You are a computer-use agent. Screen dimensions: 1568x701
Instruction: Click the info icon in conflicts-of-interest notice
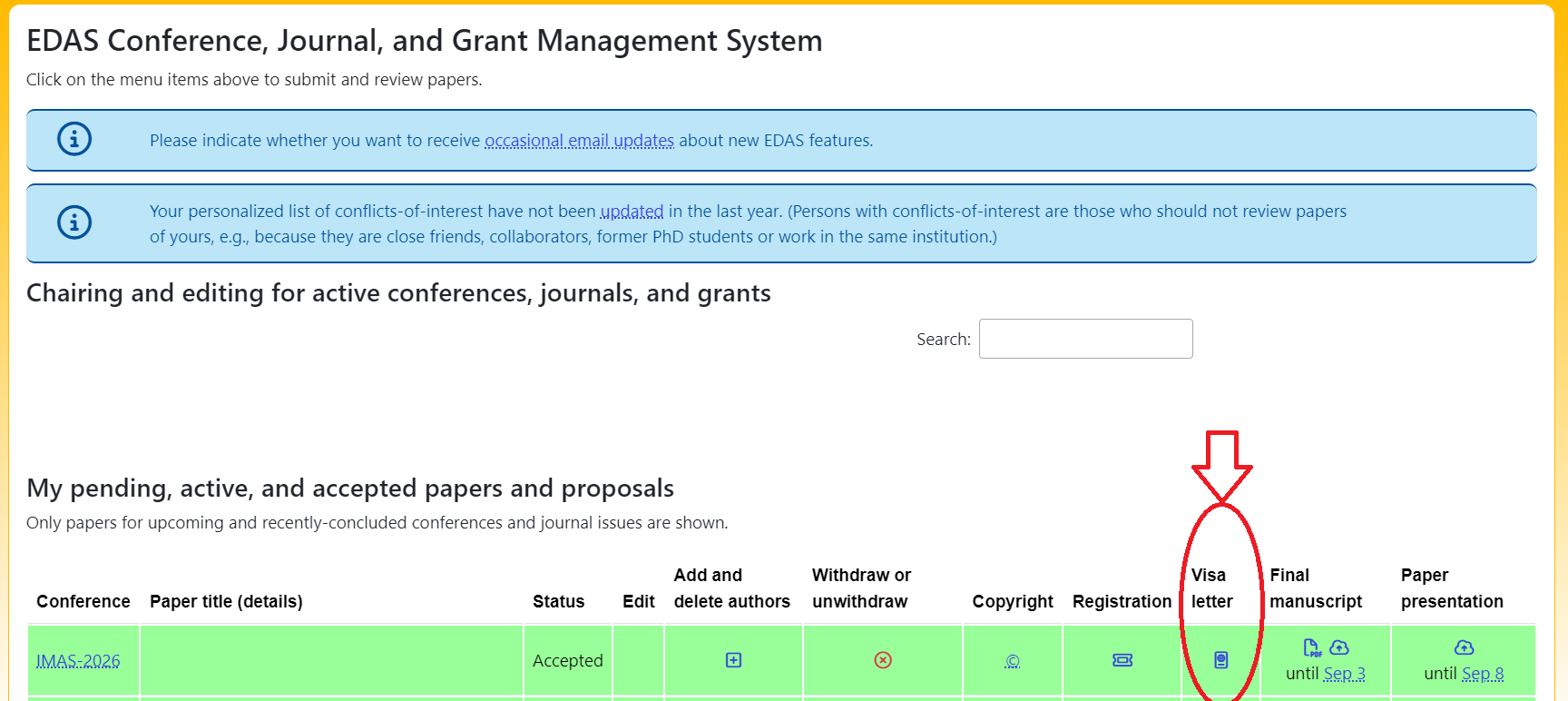click(74, 222)
